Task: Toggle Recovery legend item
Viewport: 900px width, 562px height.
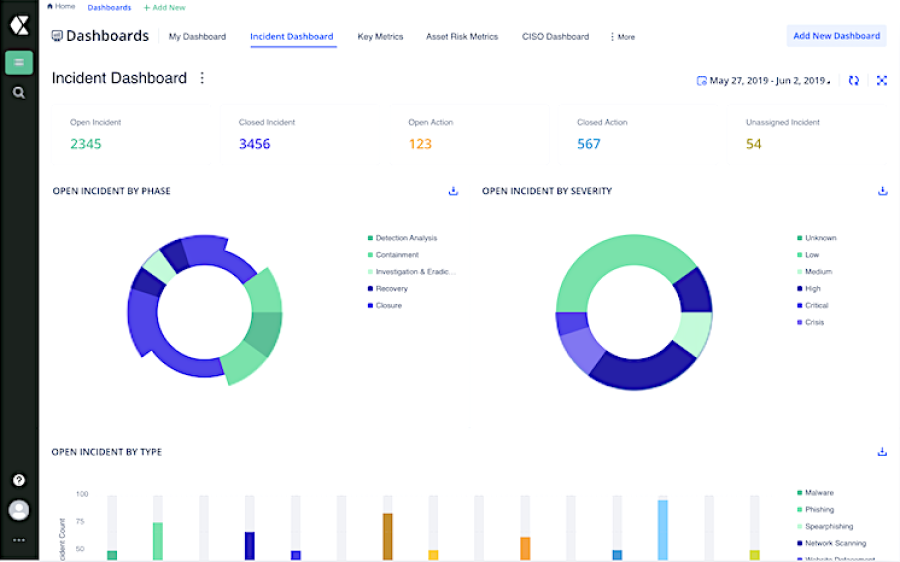Action: click(x=387, y=289)
